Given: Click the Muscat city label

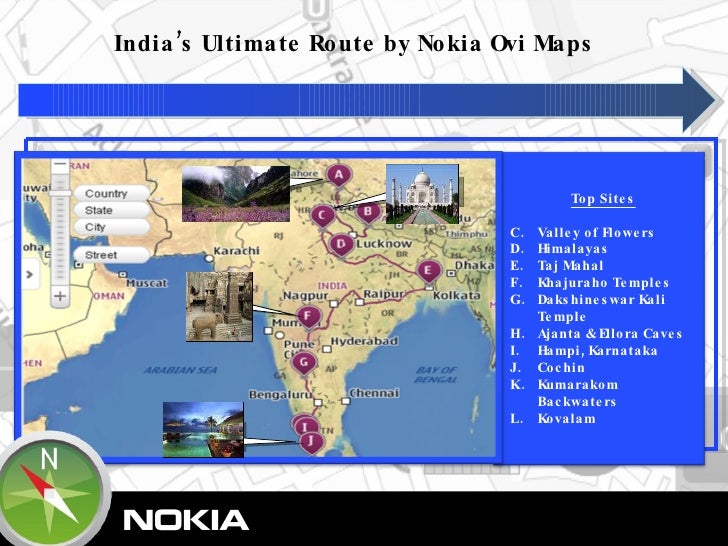Looking at the screenshot, I should pos(146,283).
